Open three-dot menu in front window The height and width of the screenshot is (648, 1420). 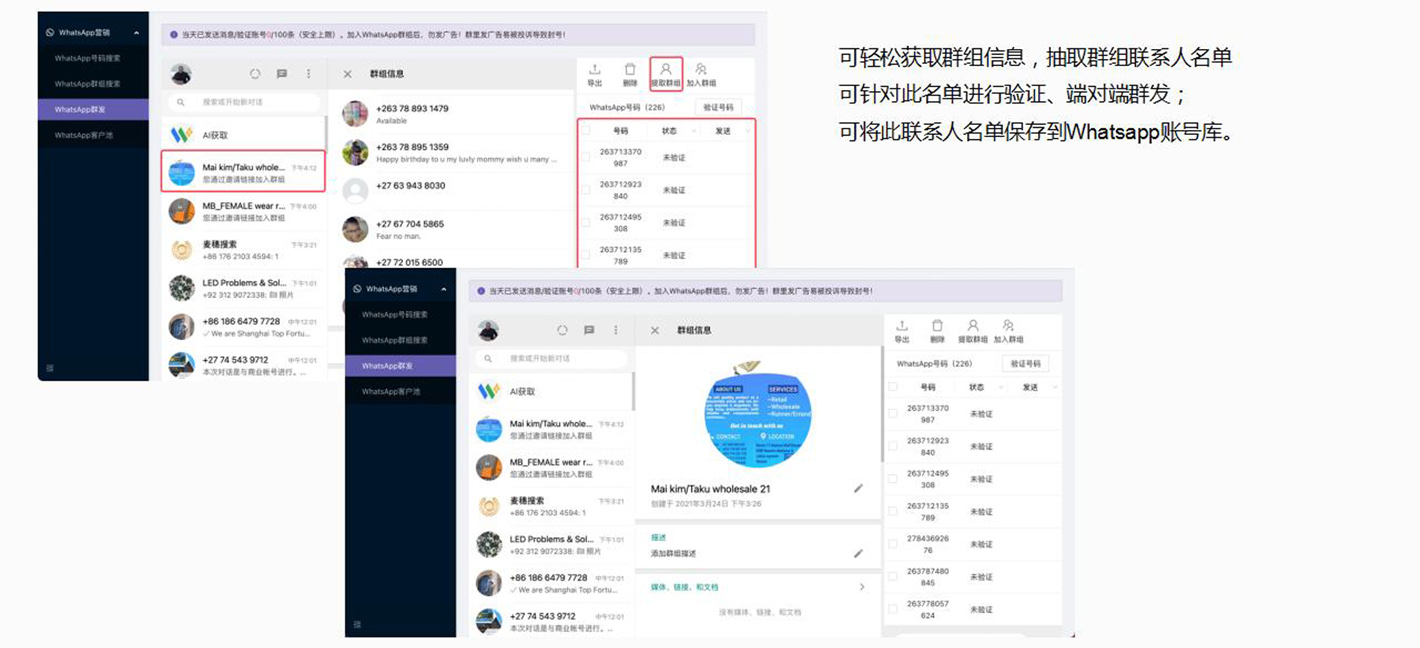616,330
